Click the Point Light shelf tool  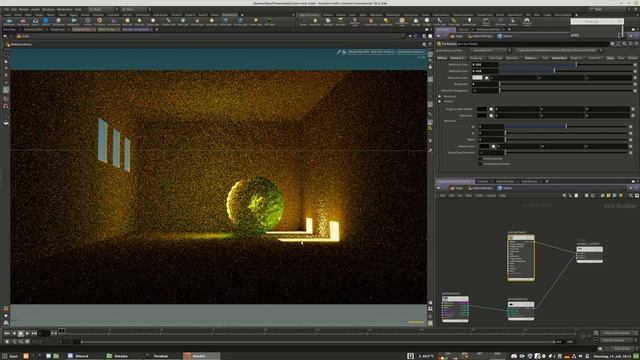[x=315, y=21]
